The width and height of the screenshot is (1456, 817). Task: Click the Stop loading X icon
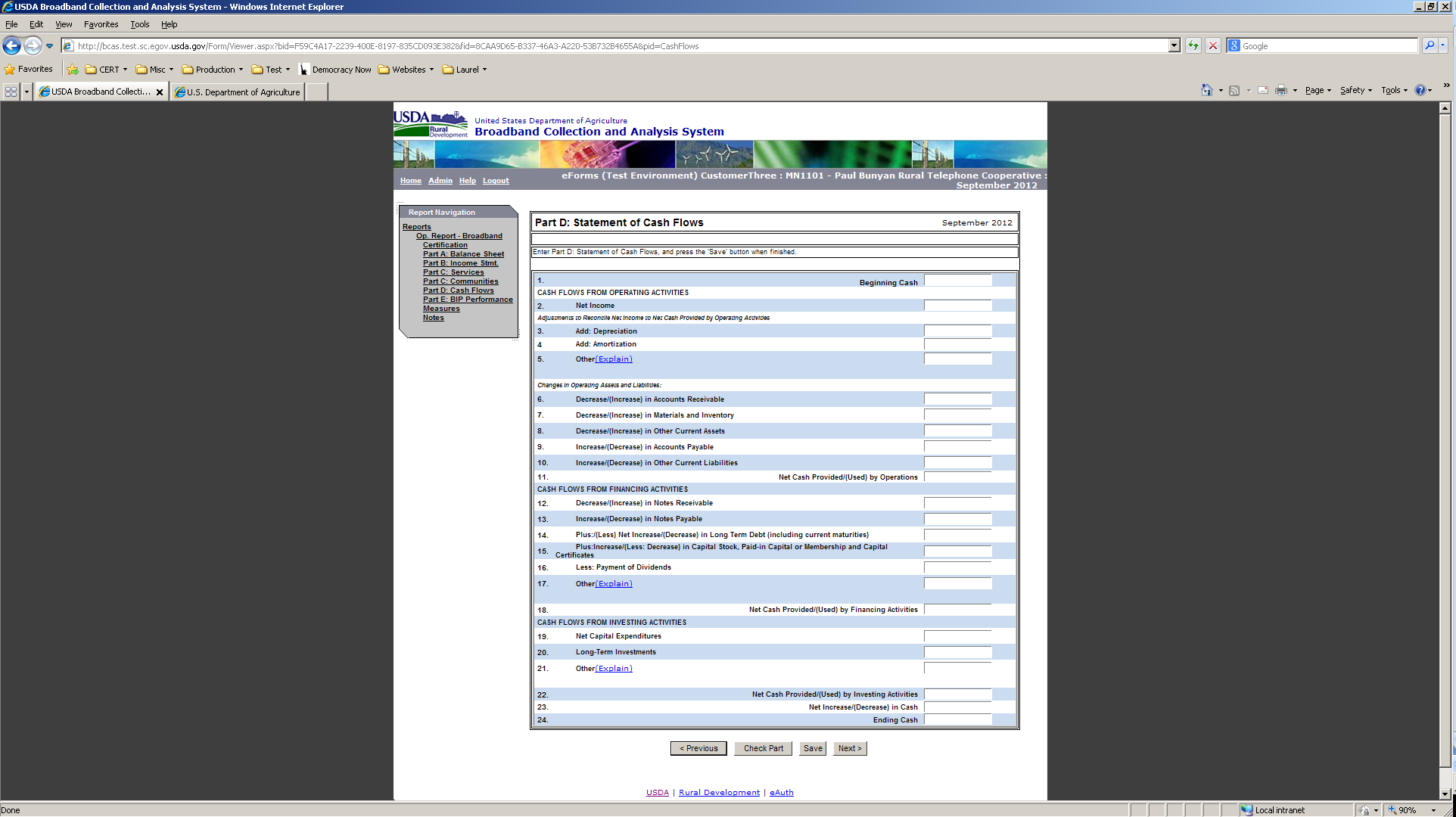pyautogui.click(x=1213, y=46)
